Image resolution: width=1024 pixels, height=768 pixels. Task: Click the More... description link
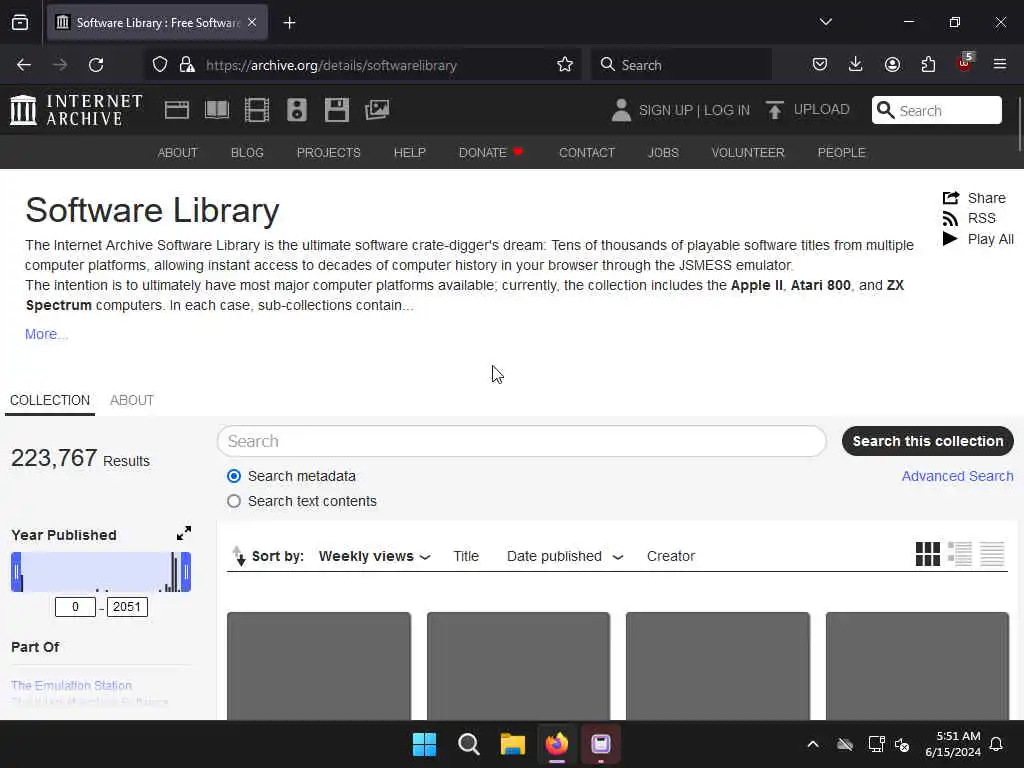46,334
